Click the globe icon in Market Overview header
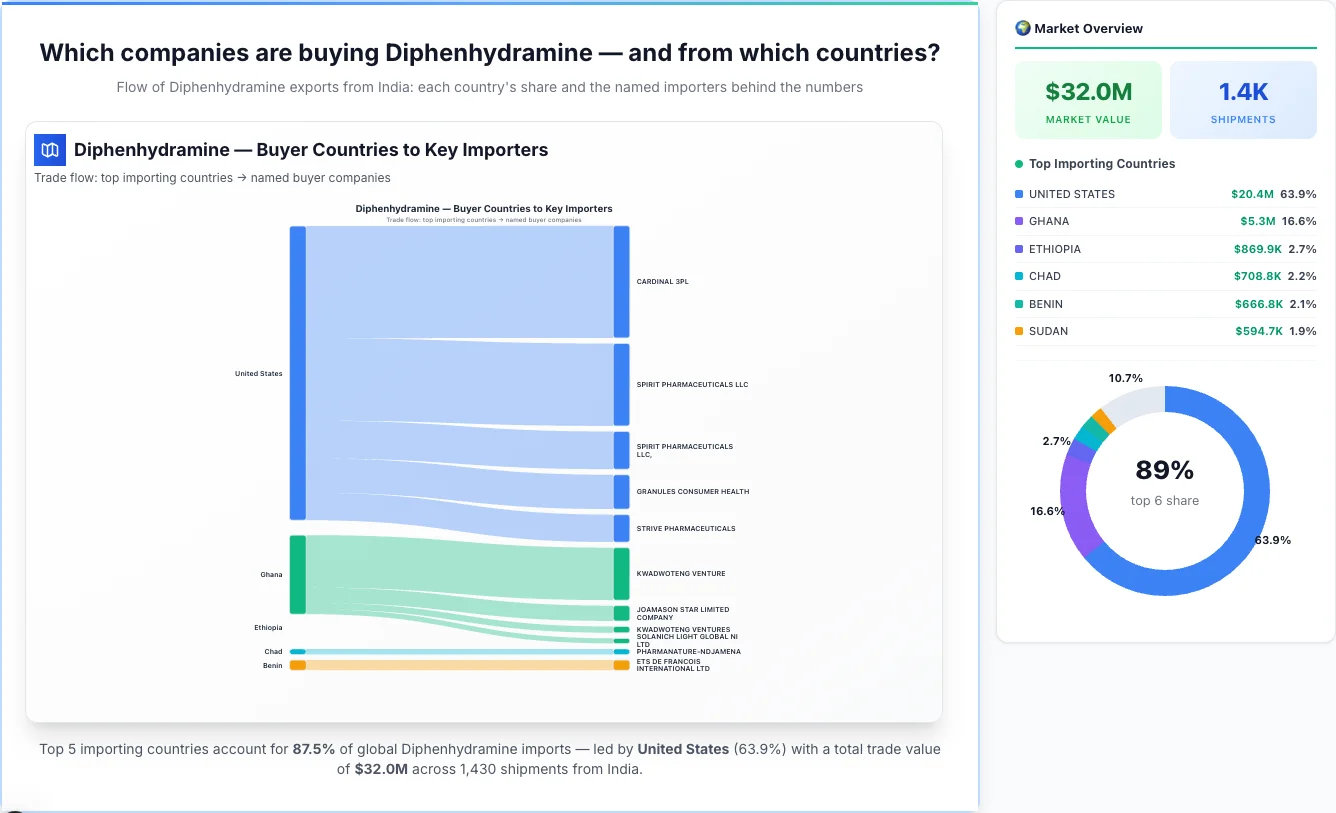This screenshot has width=1336, height=813. [1022, 27]
